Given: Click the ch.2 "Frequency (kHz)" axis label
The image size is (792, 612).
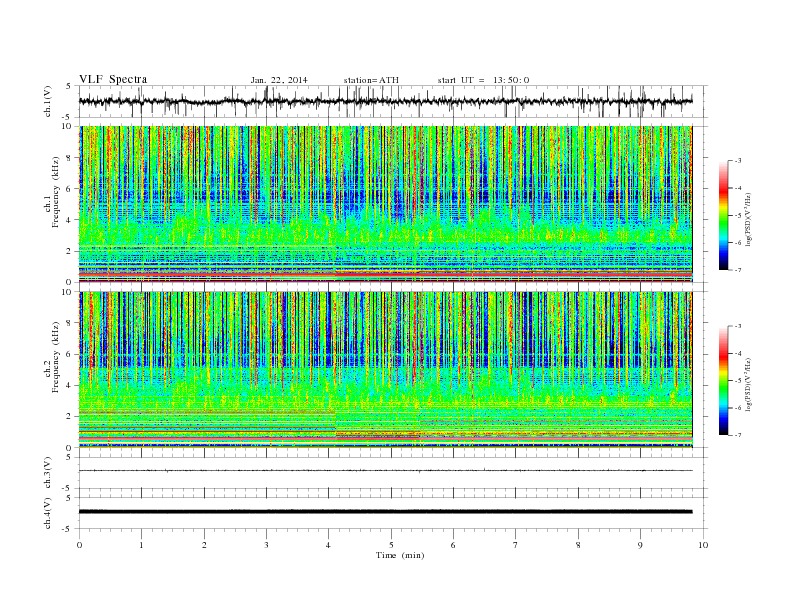Looking at the screenshot, I should click(x=55, y=357).
